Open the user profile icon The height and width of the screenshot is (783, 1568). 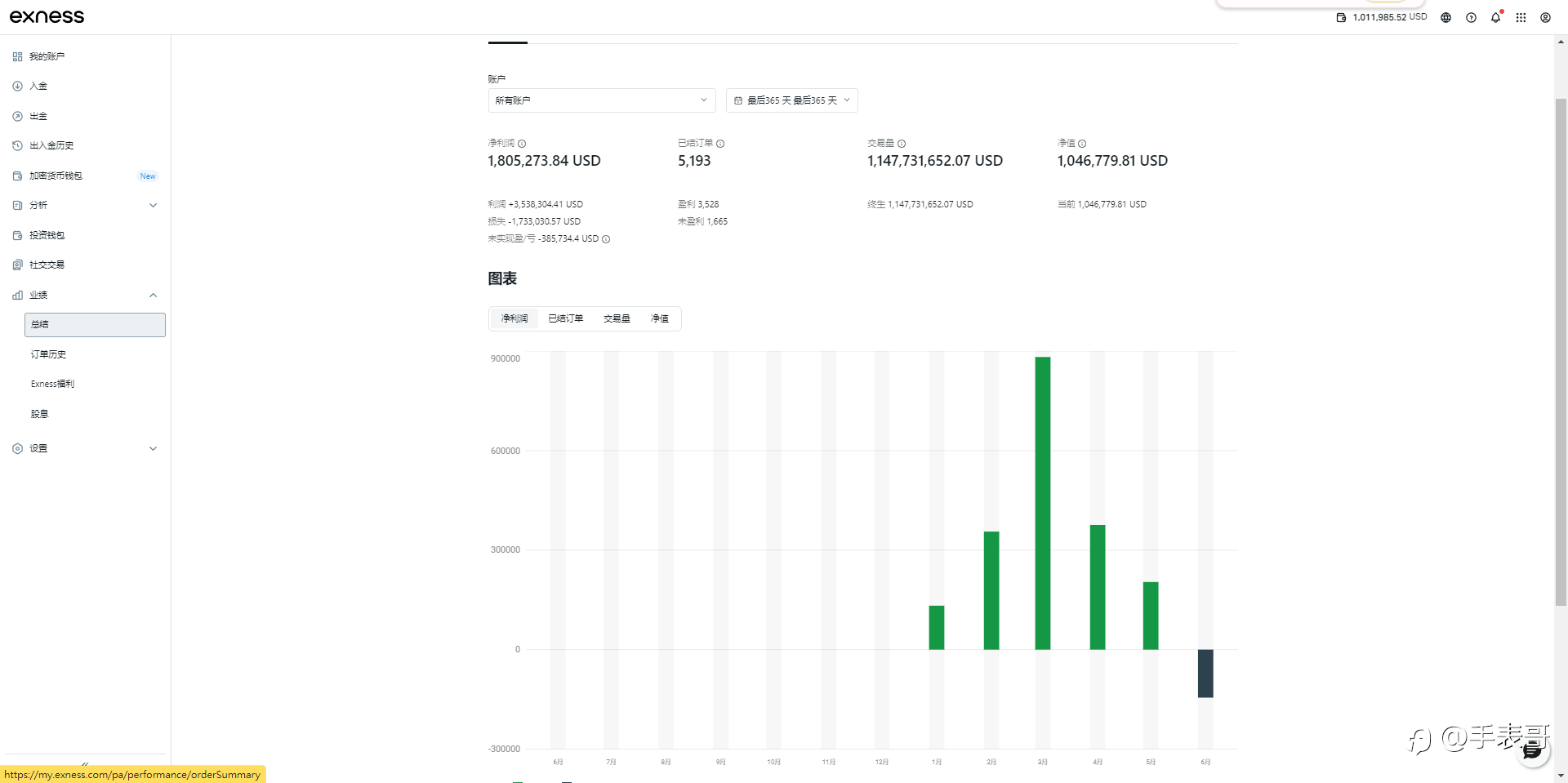(1545, 17)
